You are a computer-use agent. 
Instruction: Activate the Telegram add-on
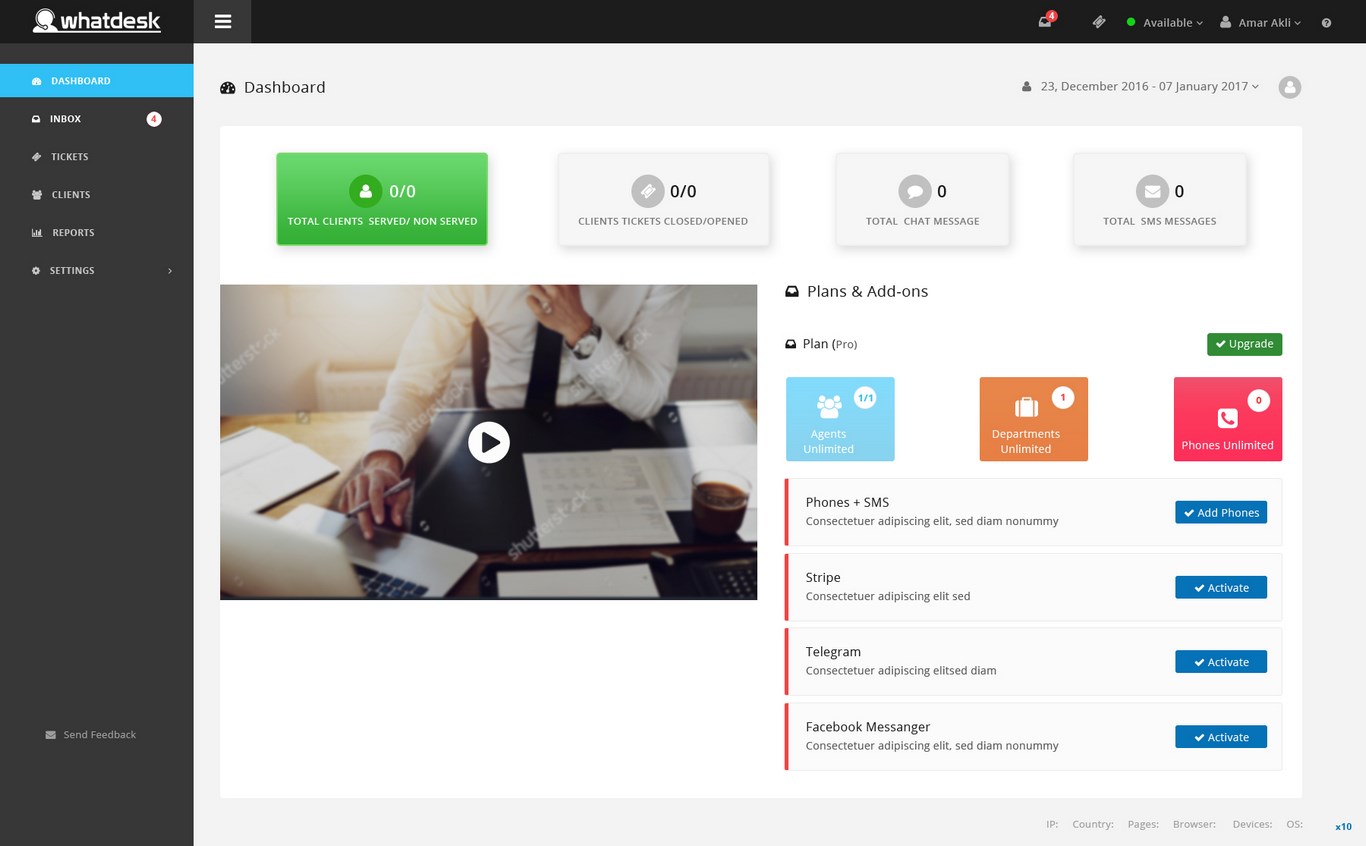coord(1220,662)
